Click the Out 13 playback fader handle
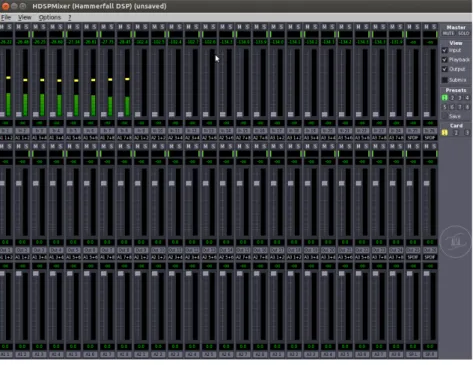This screenshot has width=473, height=365. coord(205,183)
